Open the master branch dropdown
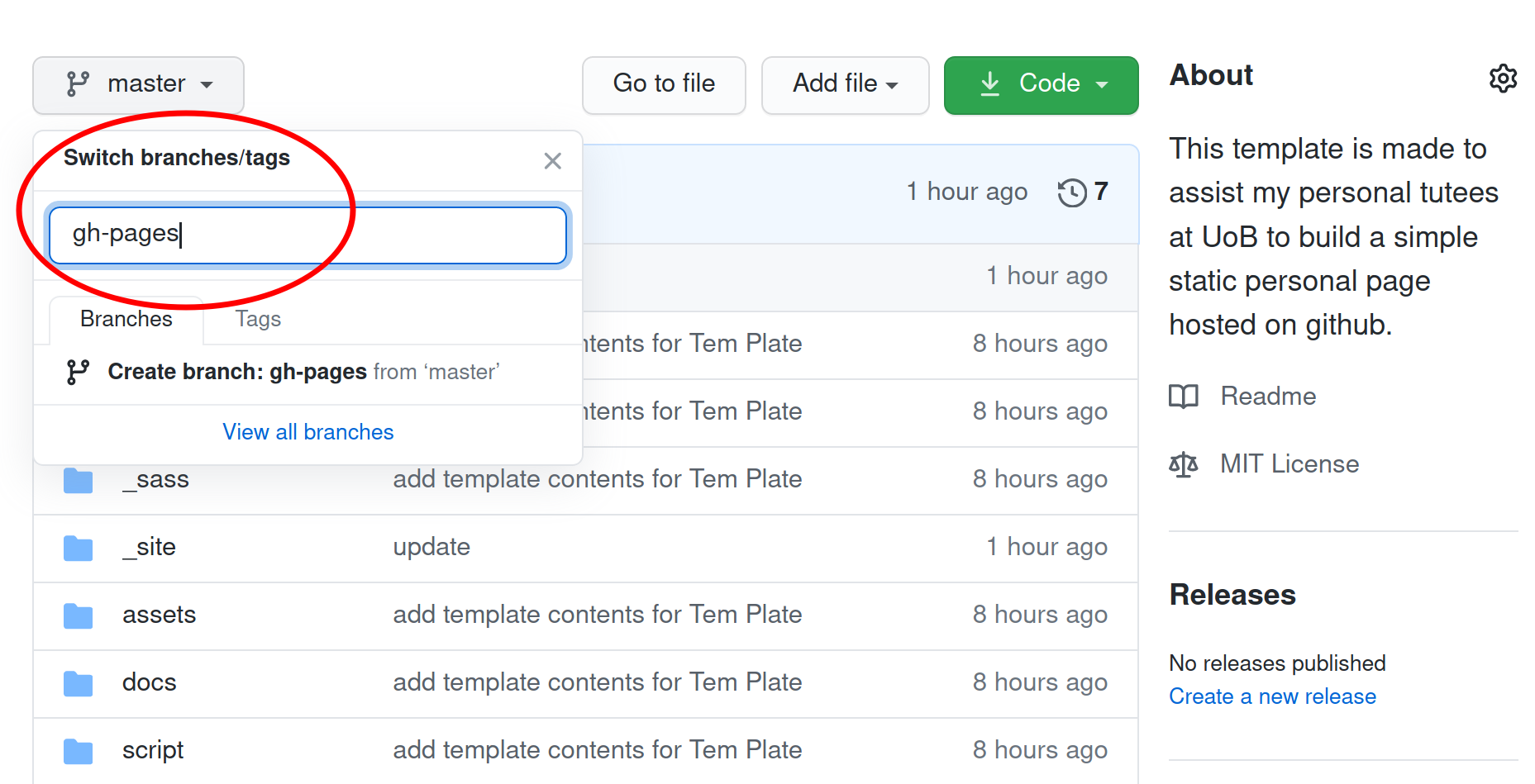1535x784 pixels. pyautogui.click(x=138, y=84)
